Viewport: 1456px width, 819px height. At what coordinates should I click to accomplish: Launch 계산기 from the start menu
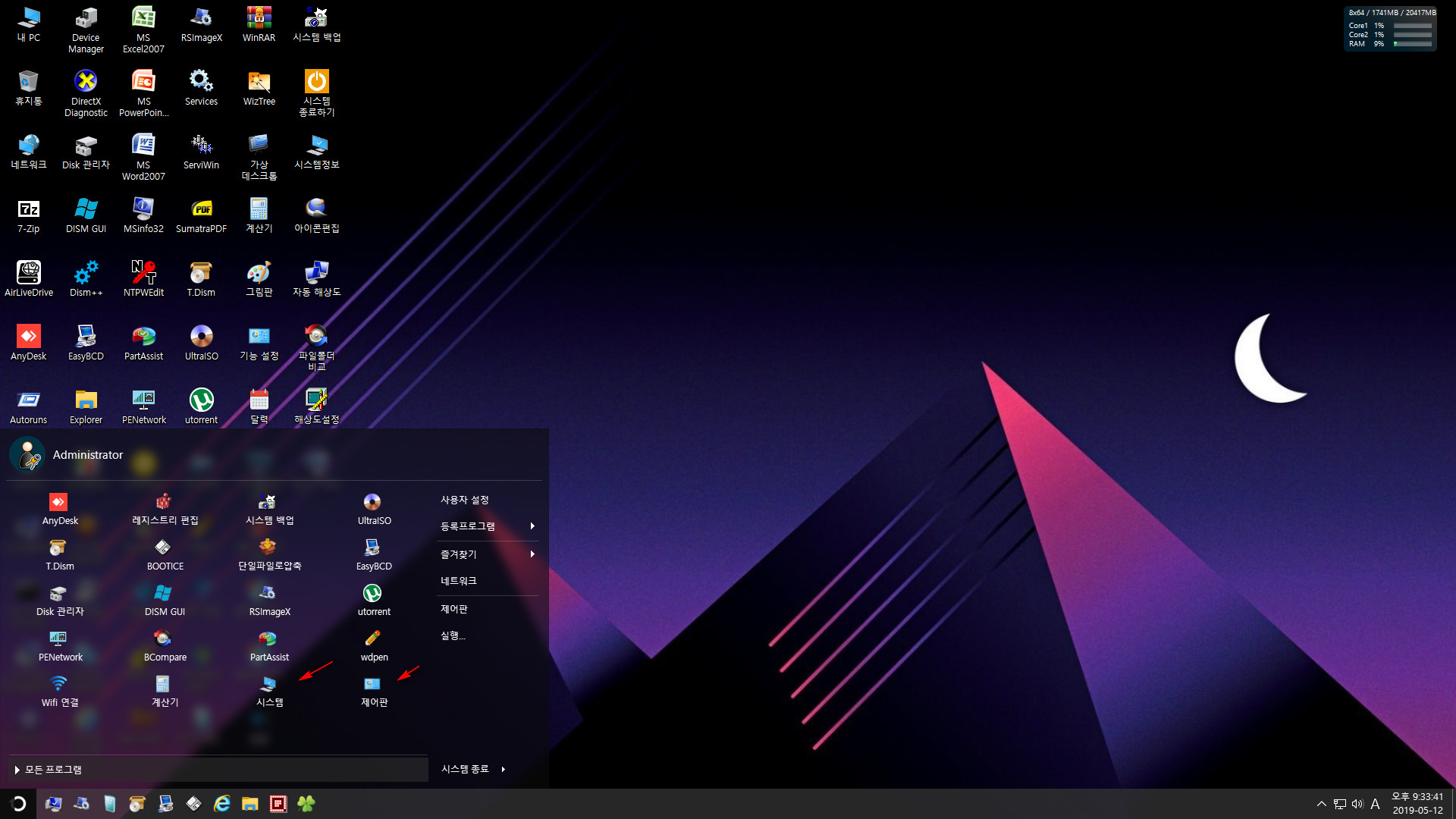click(x=165, y=691)
